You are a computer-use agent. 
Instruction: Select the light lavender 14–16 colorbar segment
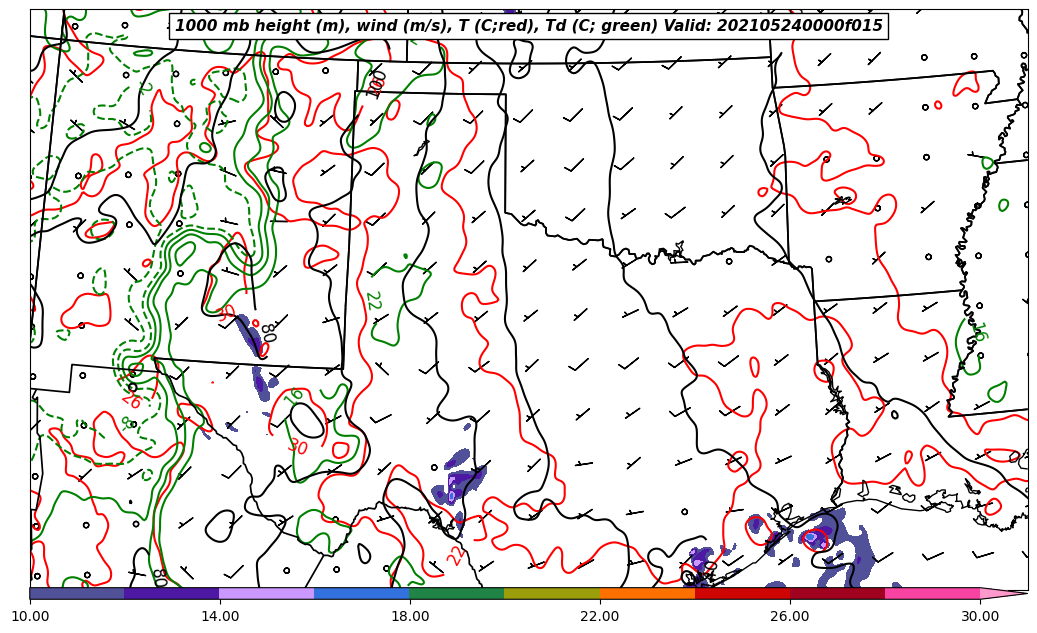(267, 593)
